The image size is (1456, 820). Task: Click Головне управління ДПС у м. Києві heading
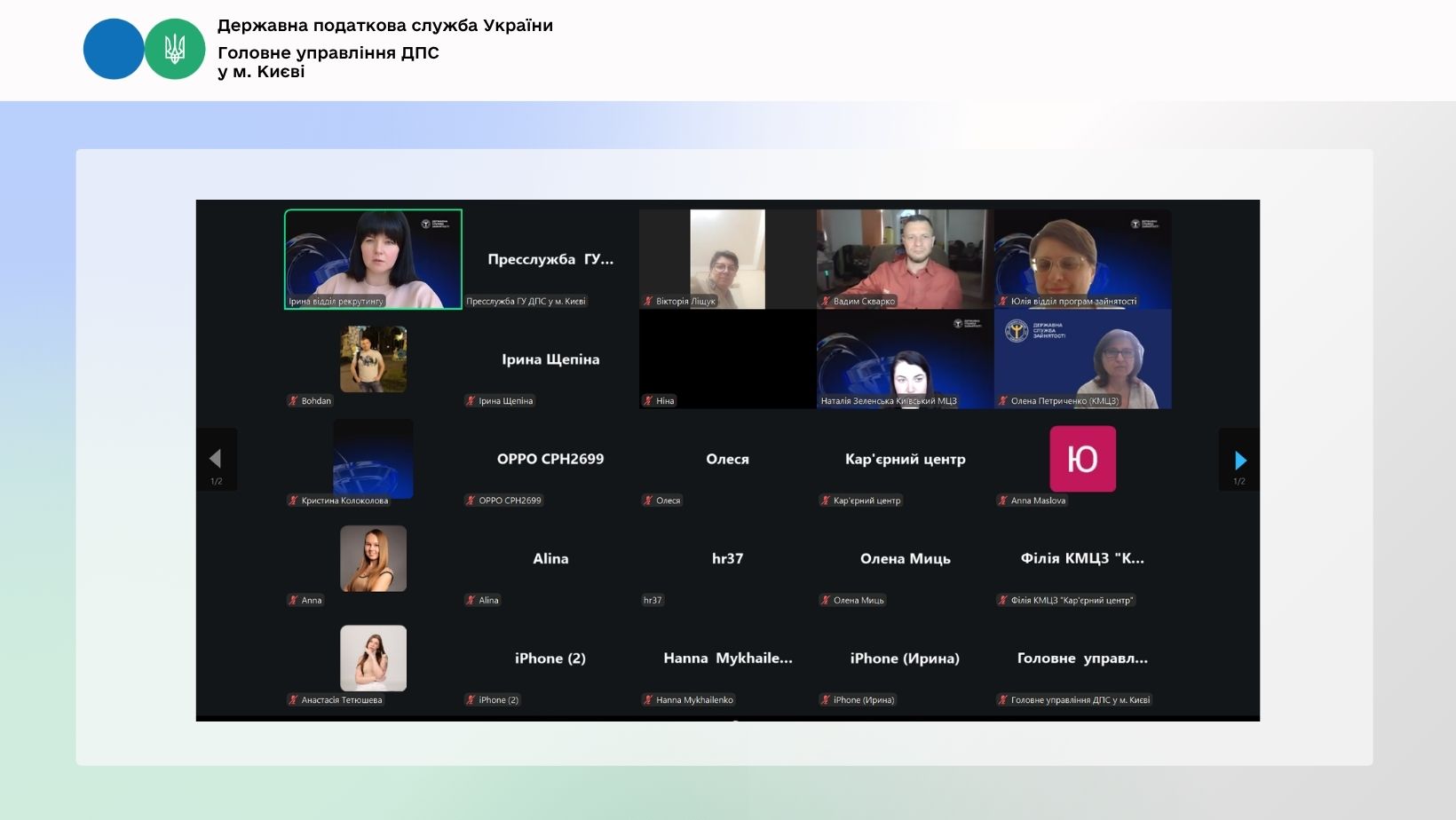point(328,62)
